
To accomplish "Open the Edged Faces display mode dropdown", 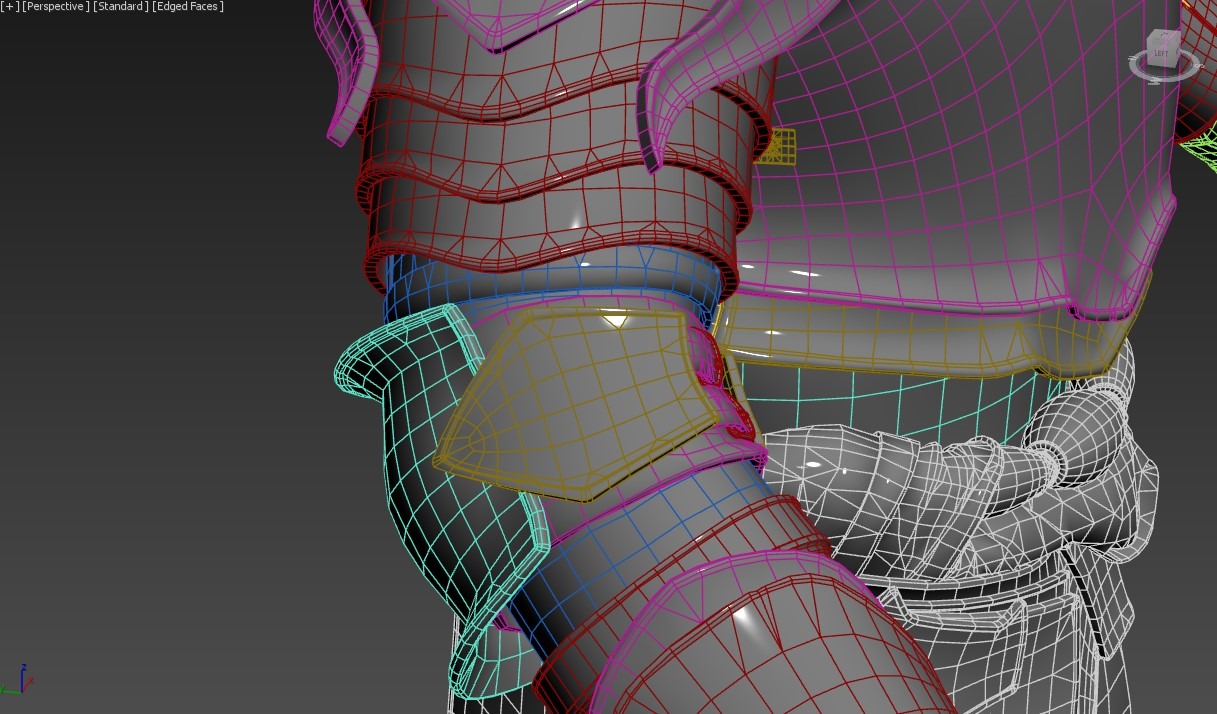I will (x=188, y=6).
